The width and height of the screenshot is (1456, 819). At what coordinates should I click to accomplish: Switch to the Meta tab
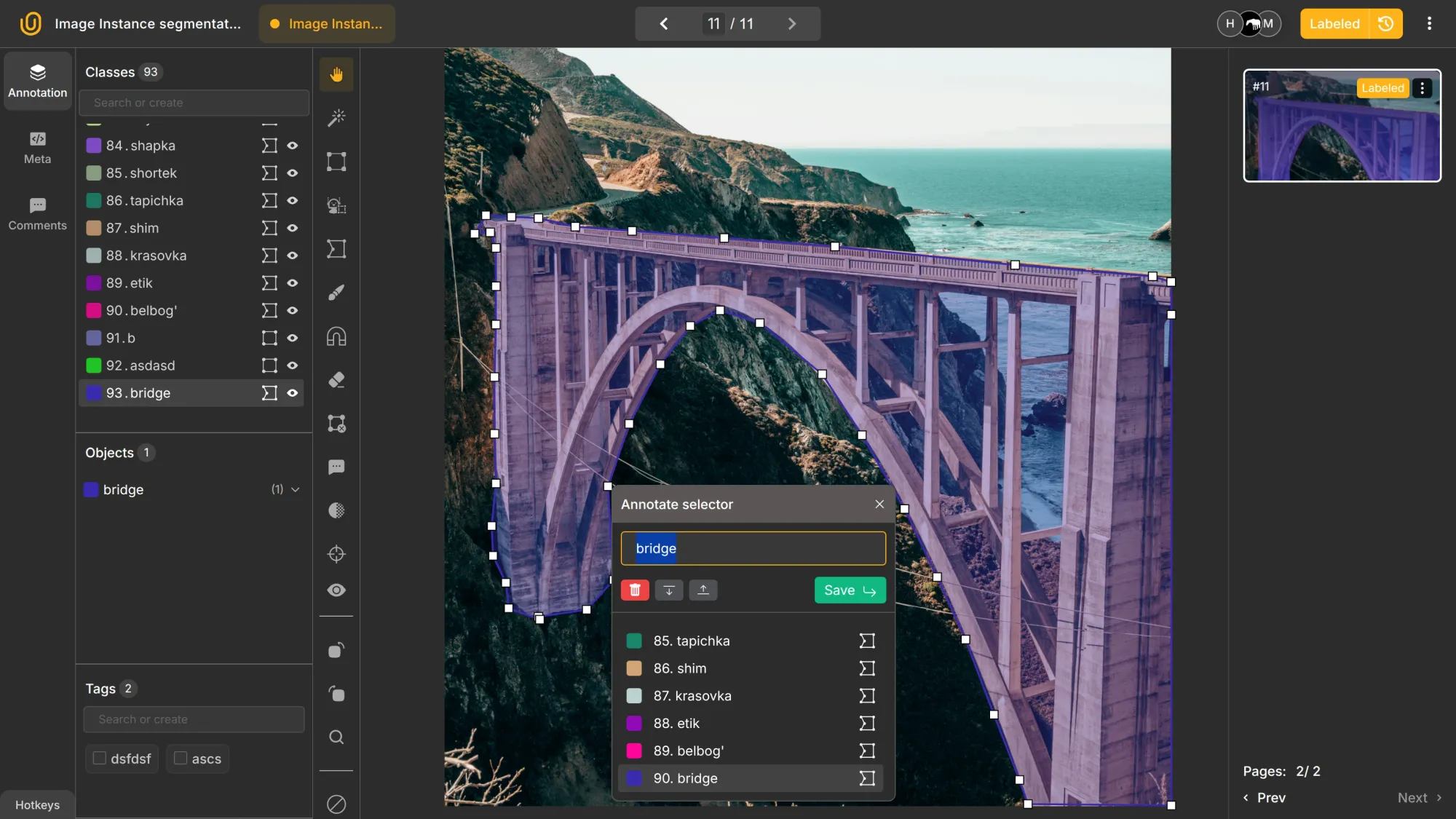pyautogui.click(x=36, y=148)
